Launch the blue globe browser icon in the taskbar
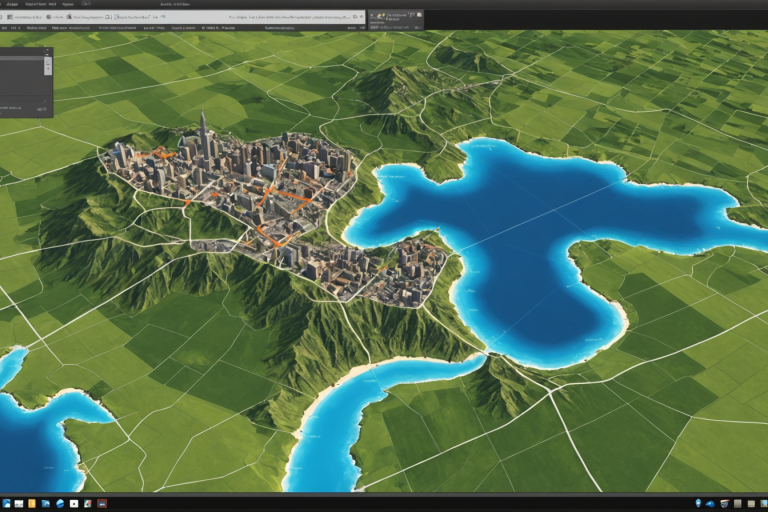Image resolution: width=768 pixels, height=512 pixels. coord(60,503)
